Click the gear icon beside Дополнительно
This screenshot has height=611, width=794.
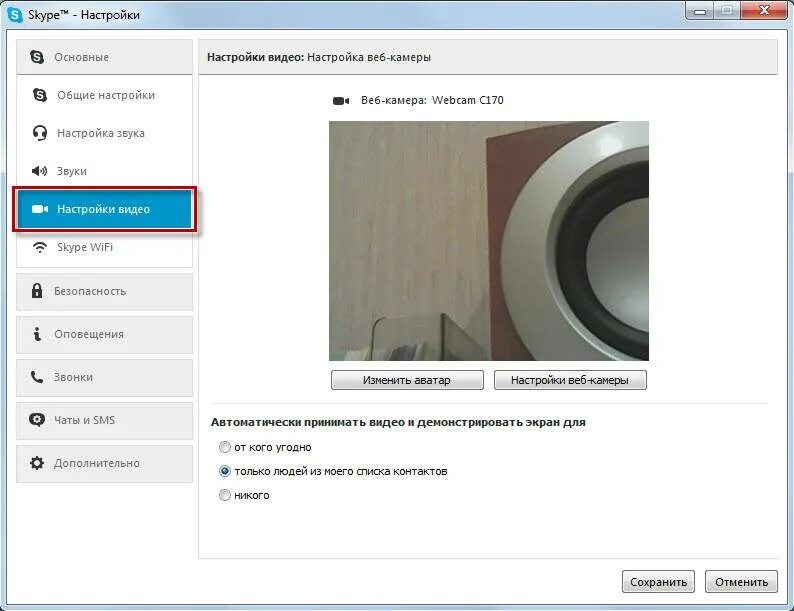point(37,463)
